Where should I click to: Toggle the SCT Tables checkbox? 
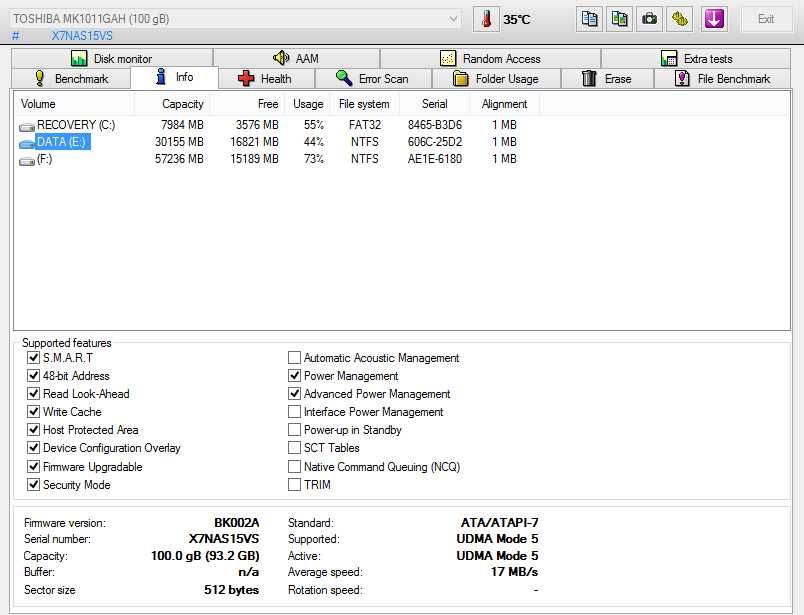[294, 448]
